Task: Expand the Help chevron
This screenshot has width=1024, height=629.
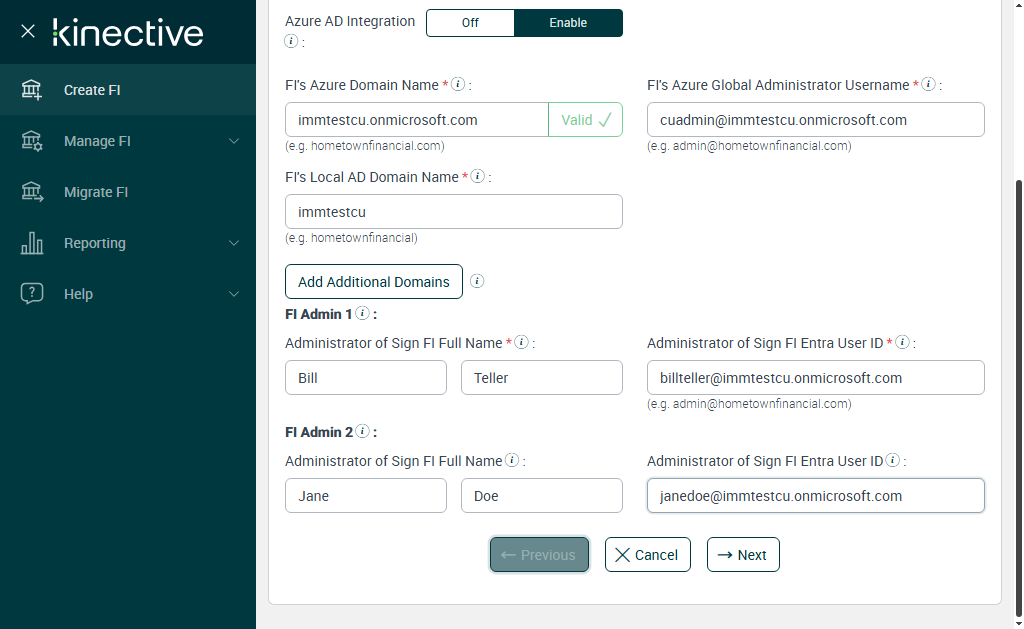Action: tap(234, 294)
